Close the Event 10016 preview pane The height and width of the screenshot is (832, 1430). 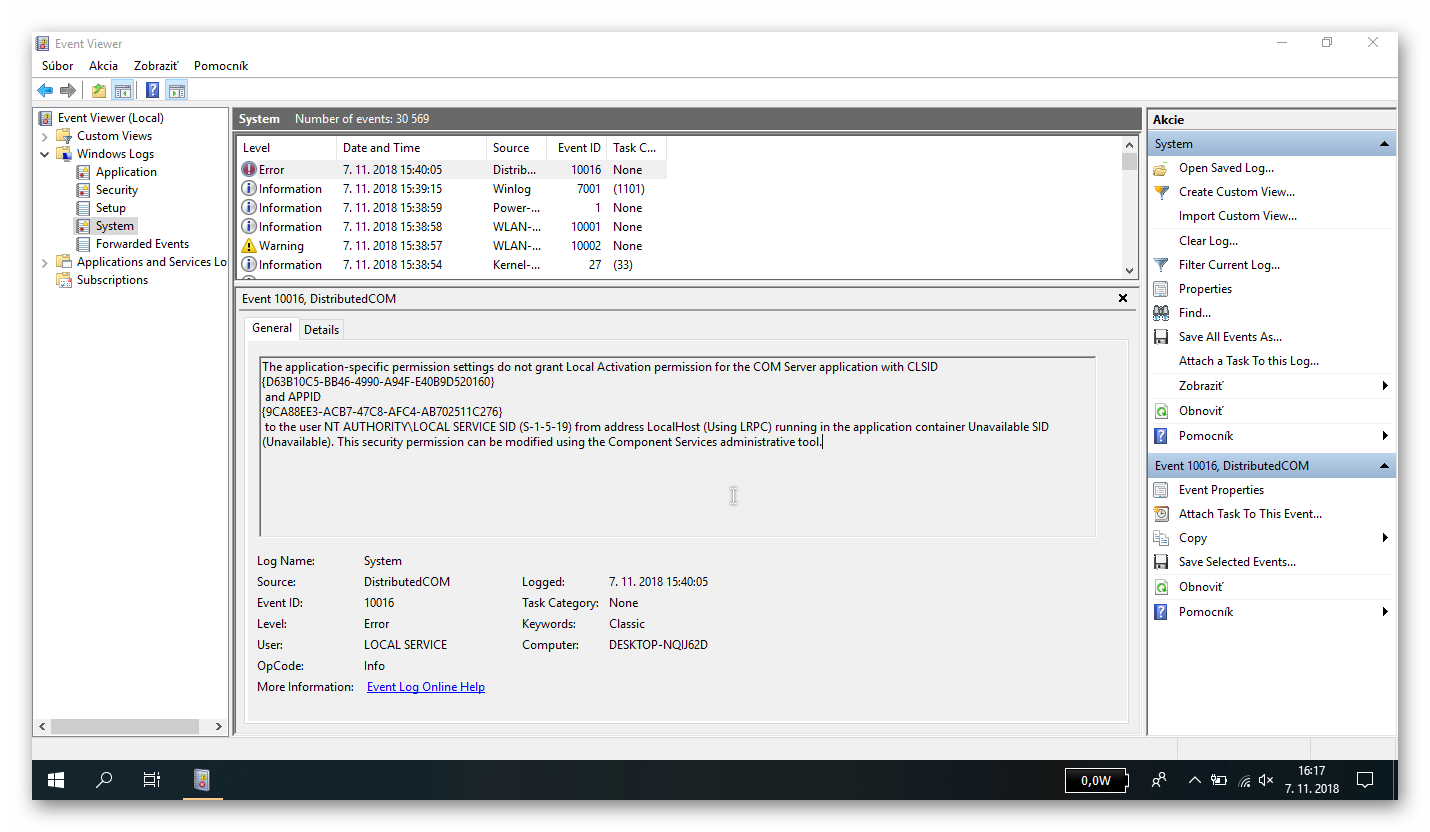point(1122,298)
